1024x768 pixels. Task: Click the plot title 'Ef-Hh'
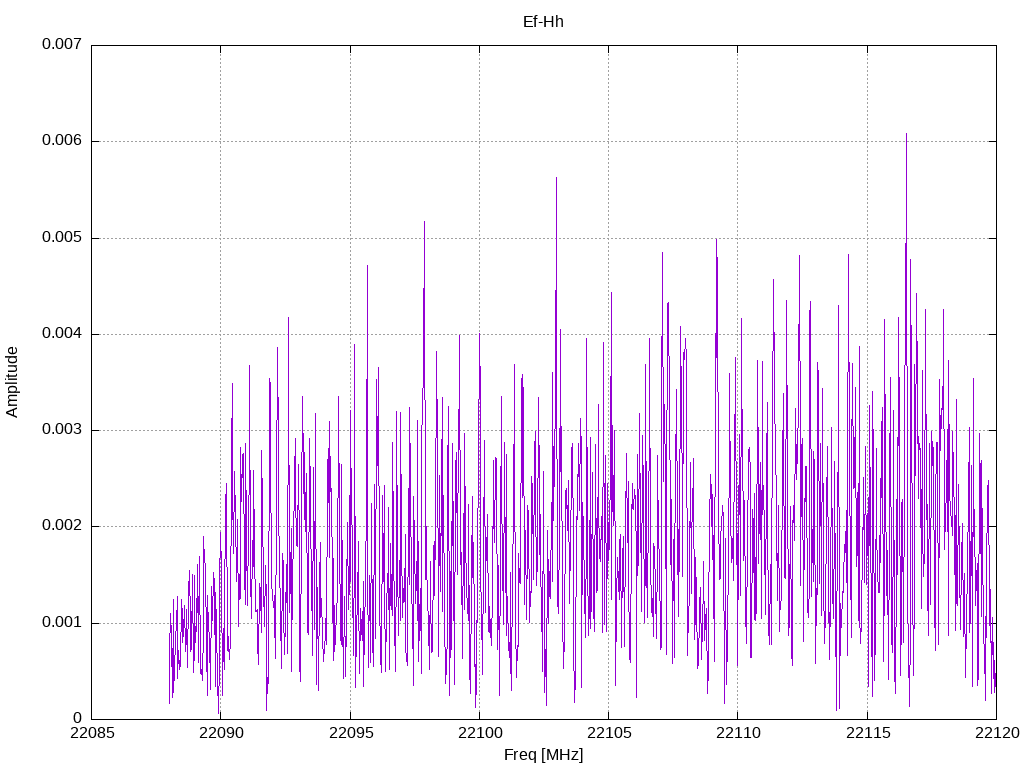click(x=543, y=22)
